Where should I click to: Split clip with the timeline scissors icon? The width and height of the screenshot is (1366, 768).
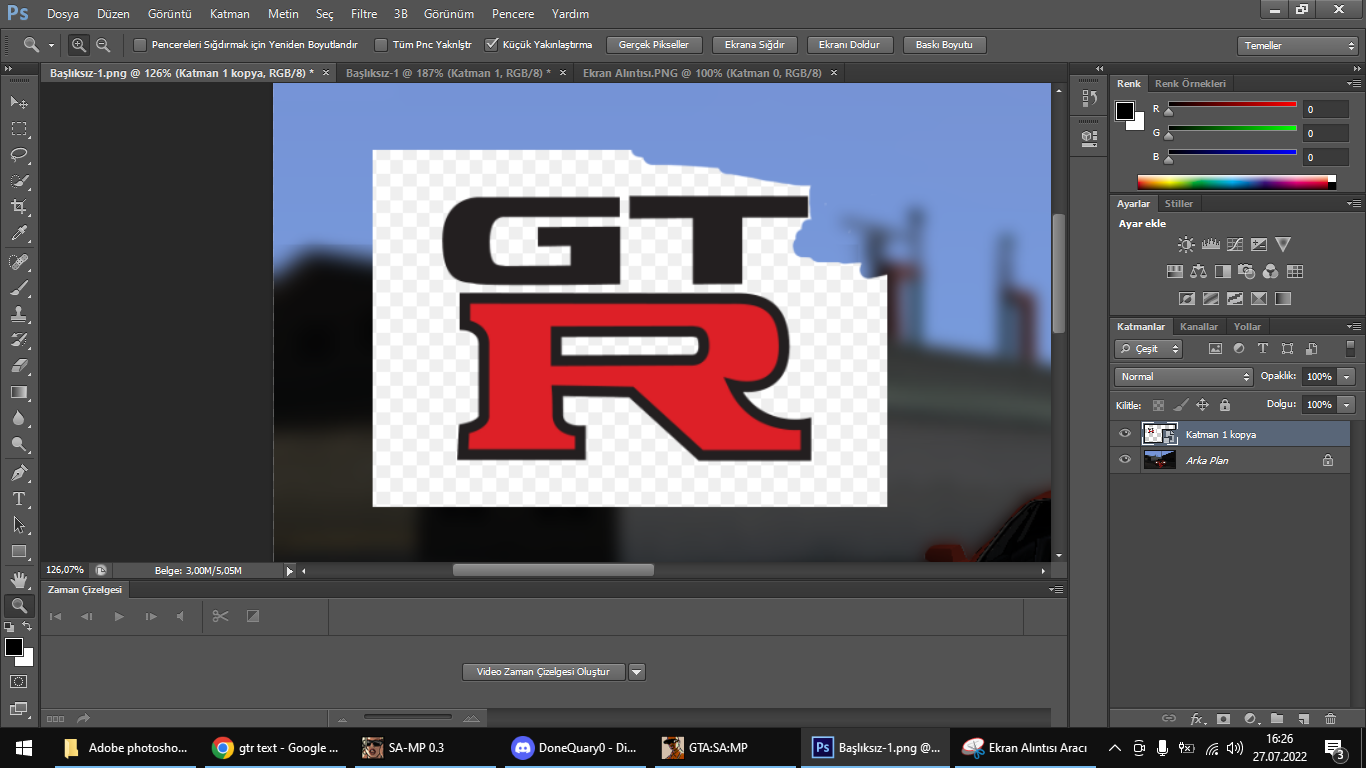click(221, 616)
